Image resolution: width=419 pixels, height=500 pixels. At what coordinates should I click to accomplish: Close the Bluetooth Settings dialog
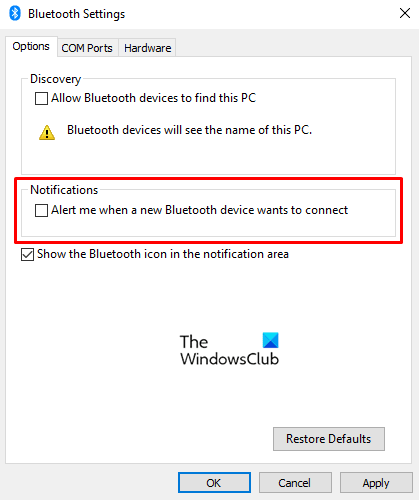pos(405,13)
